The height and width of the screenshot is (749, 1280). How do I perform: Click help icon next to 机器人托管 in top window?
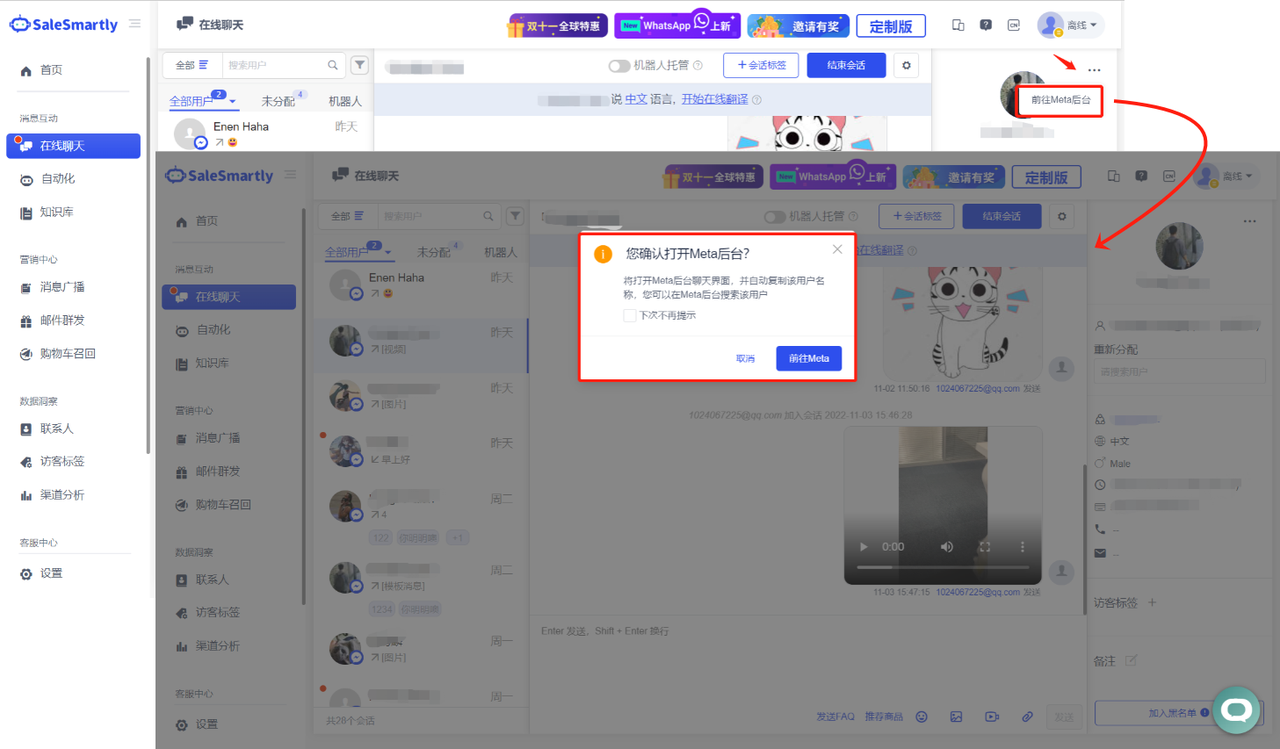698,65
